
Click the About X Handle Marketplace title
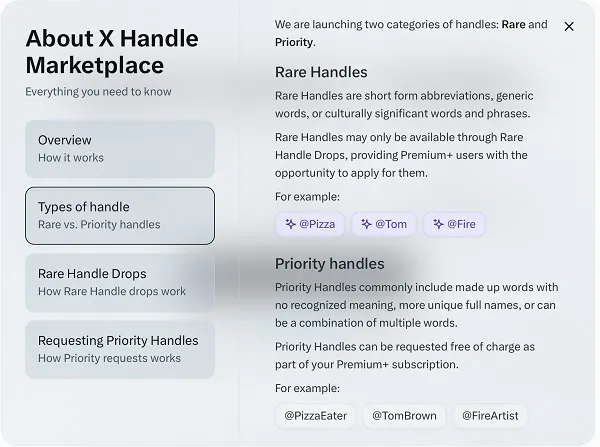click(112, 52)
